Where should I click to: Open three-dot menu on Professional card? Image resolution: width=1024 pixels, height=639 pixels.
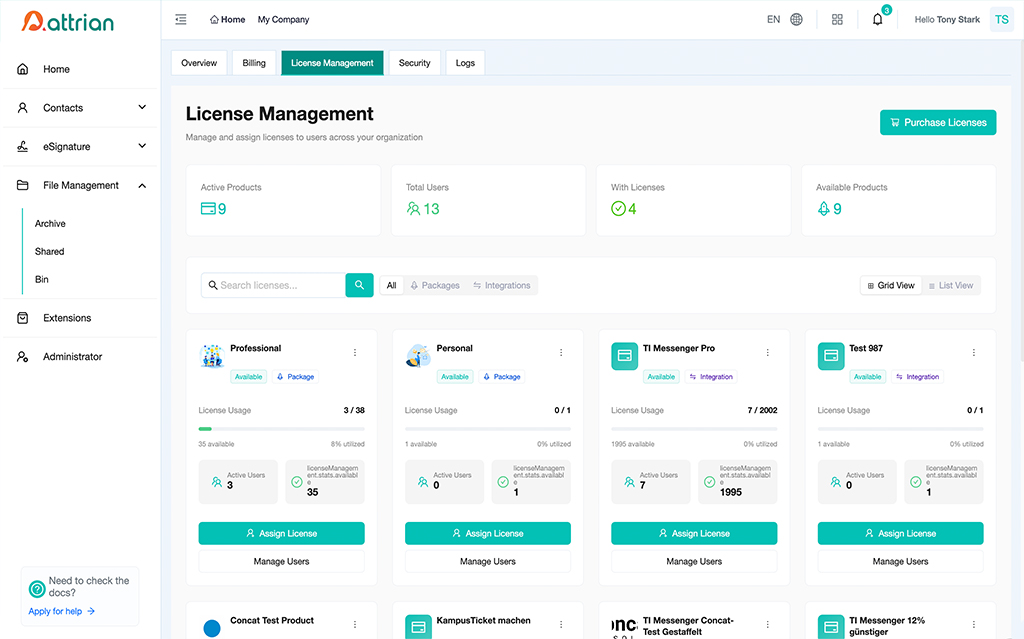(x=355, y=352)
